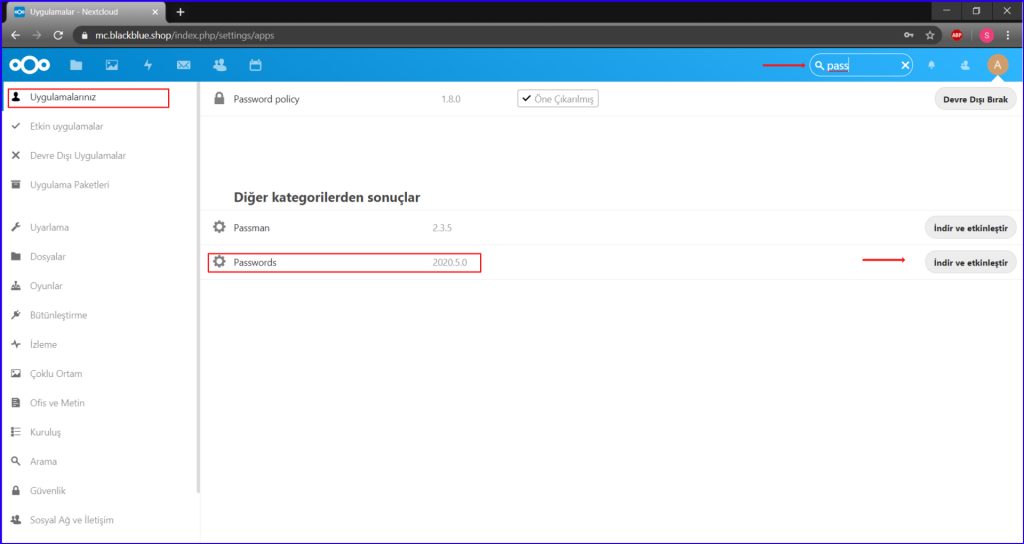Bookmark the page with star icon

(x=930, y=35)
